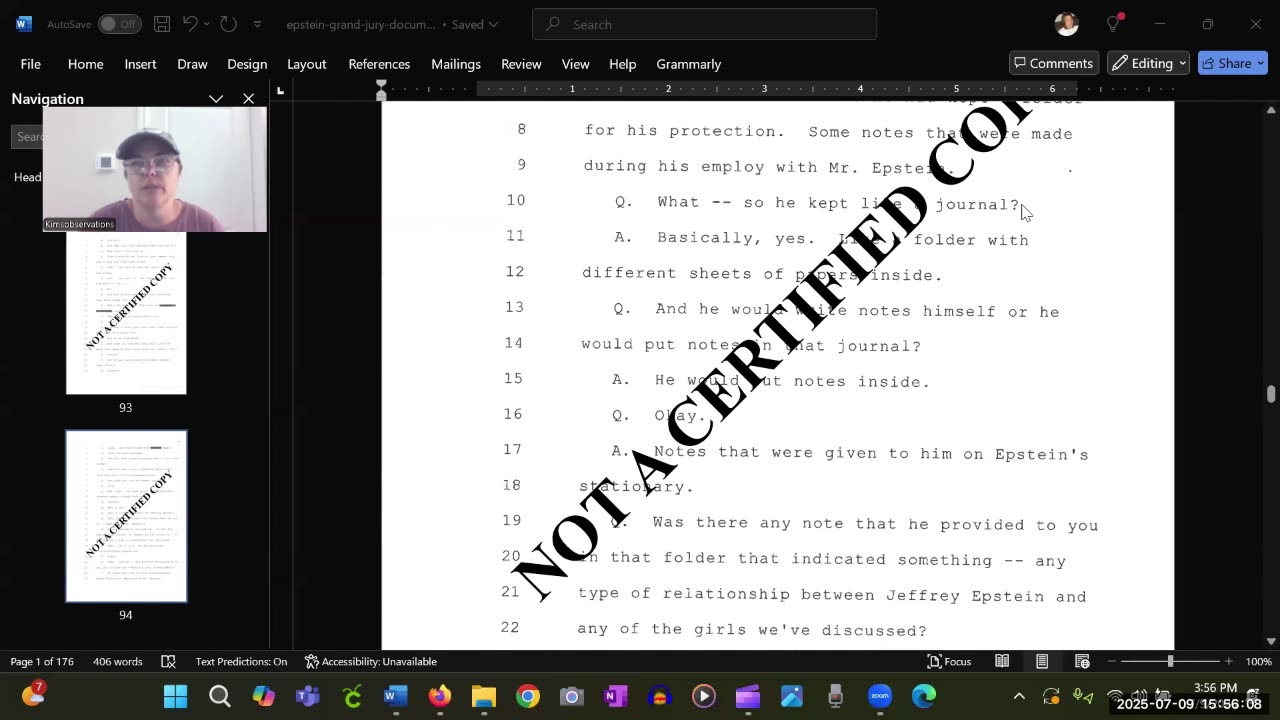
Task: Open the Help tab
Action: (622, 64)
